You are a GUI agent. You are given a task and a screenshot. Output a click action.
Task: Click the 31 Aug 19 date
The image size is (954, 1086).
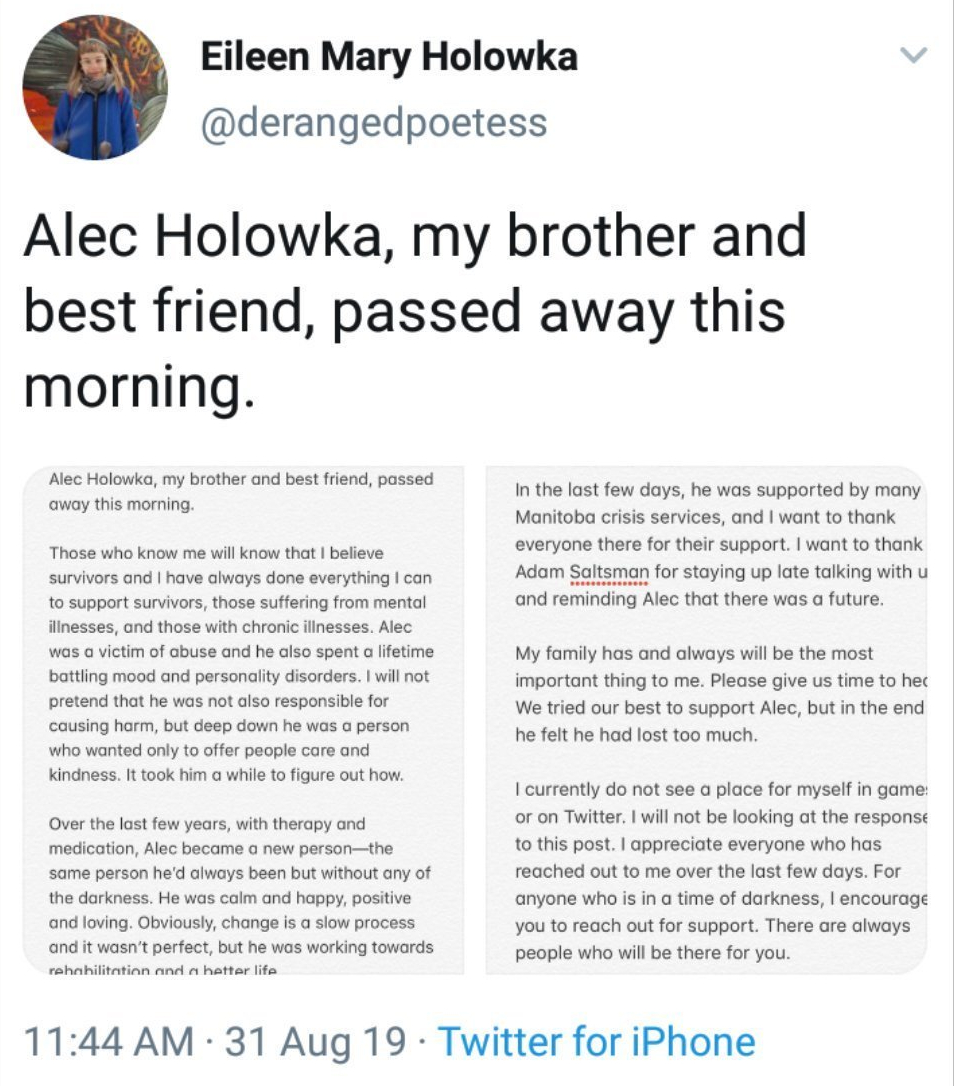coord(315,1042)
